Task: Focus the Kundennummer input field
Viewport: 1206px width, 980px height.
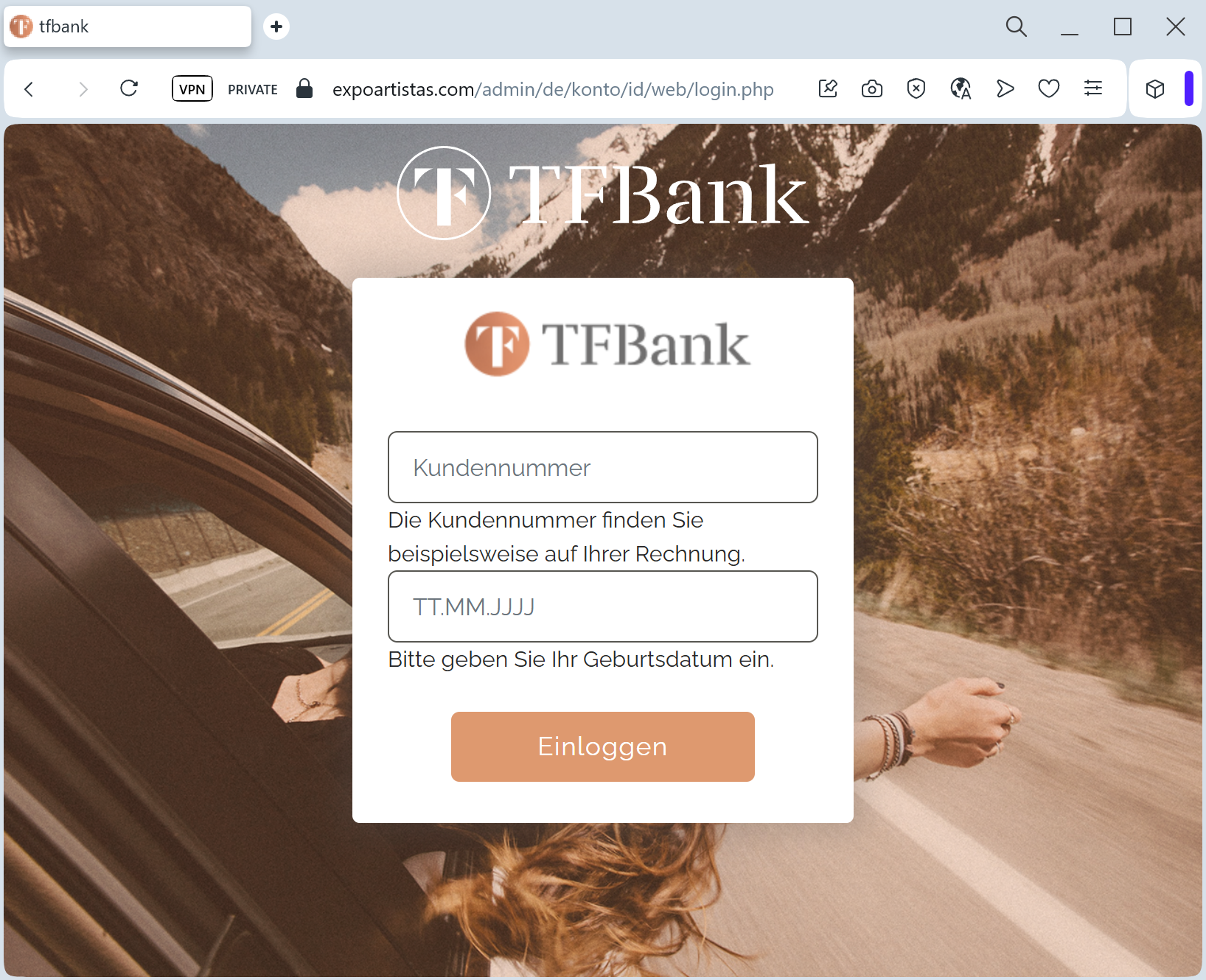Action: pyautogui.click(x=603, y=467)
